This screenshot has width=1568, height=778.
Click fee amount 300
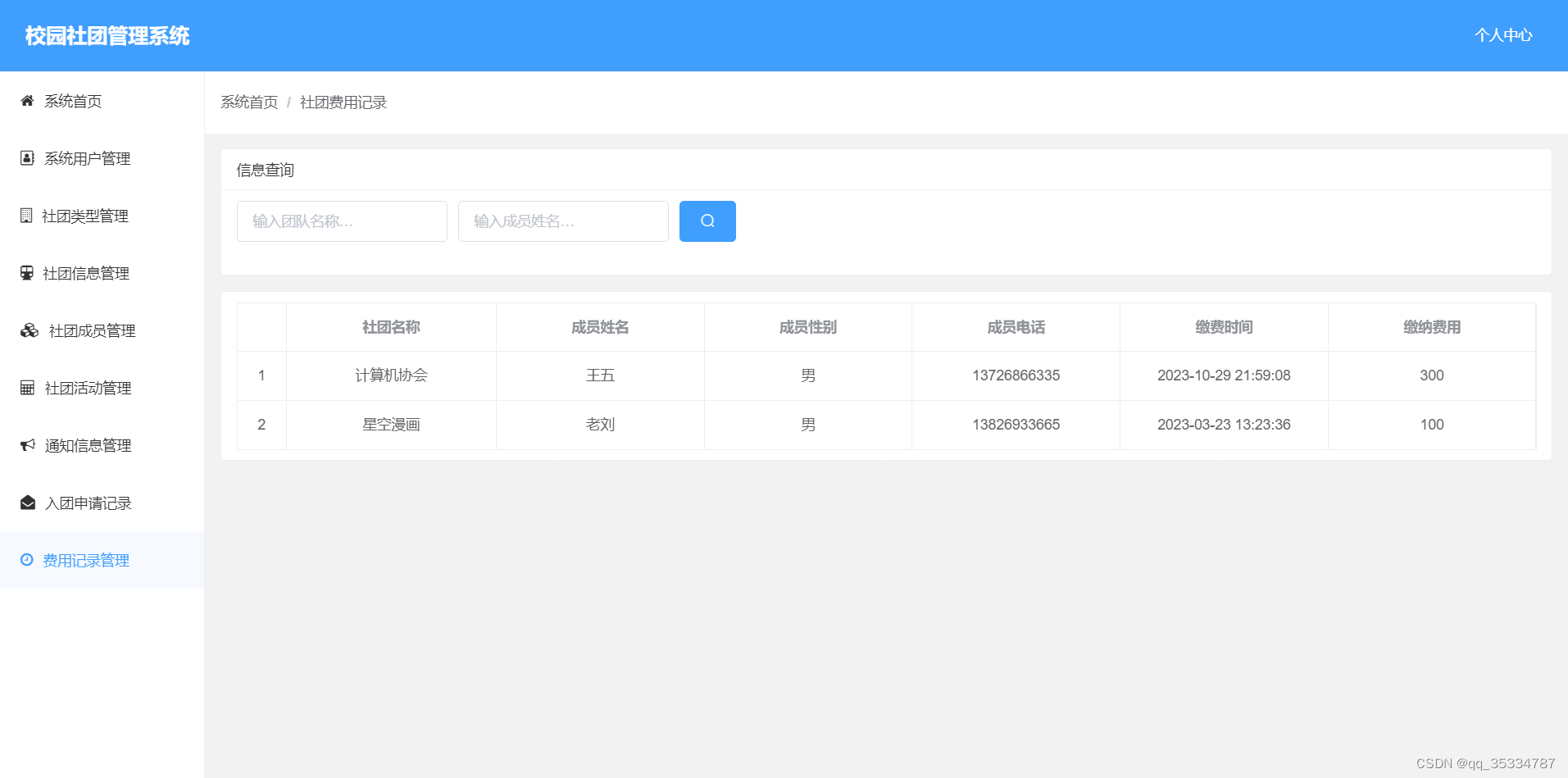coord(1432,375)
